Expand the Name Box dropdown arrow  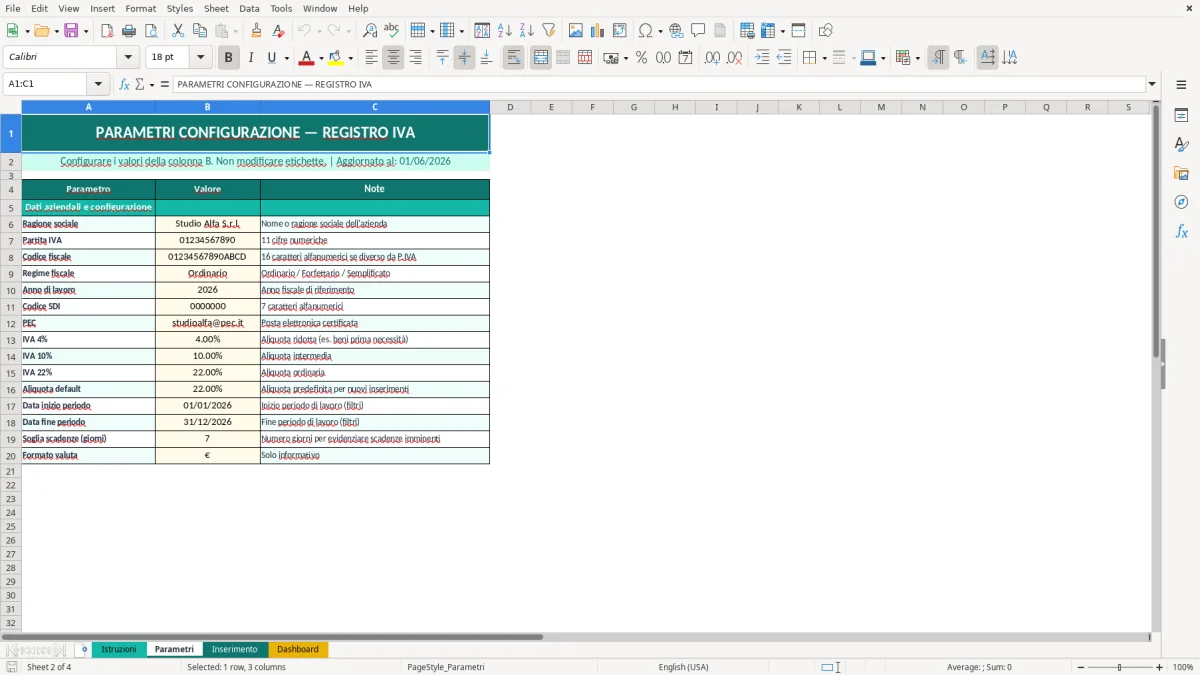[x=98, y=84]
